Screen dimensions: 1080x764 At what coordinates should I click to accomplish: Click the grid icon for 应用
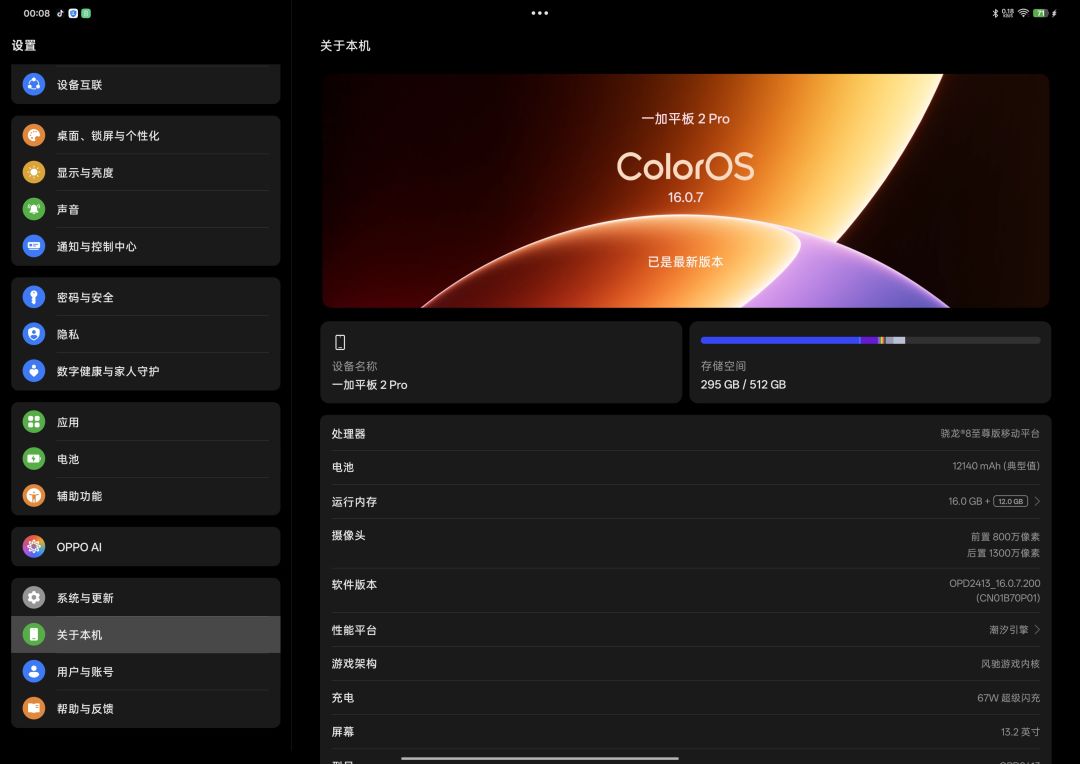pyautogui.click(x=34, y=422)
